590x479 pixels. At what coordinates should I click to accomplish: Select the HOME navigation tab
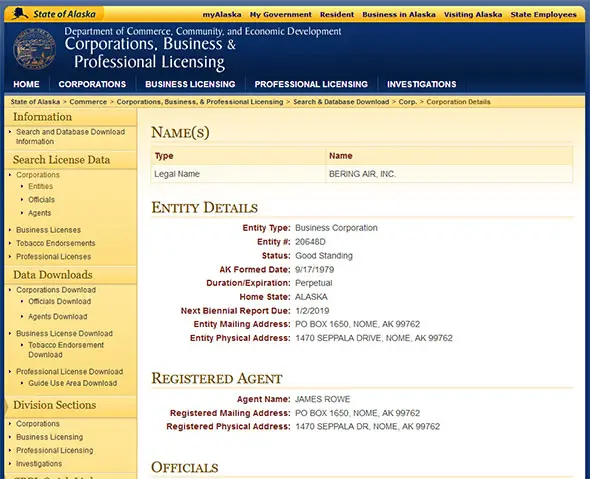pos(26,84)
